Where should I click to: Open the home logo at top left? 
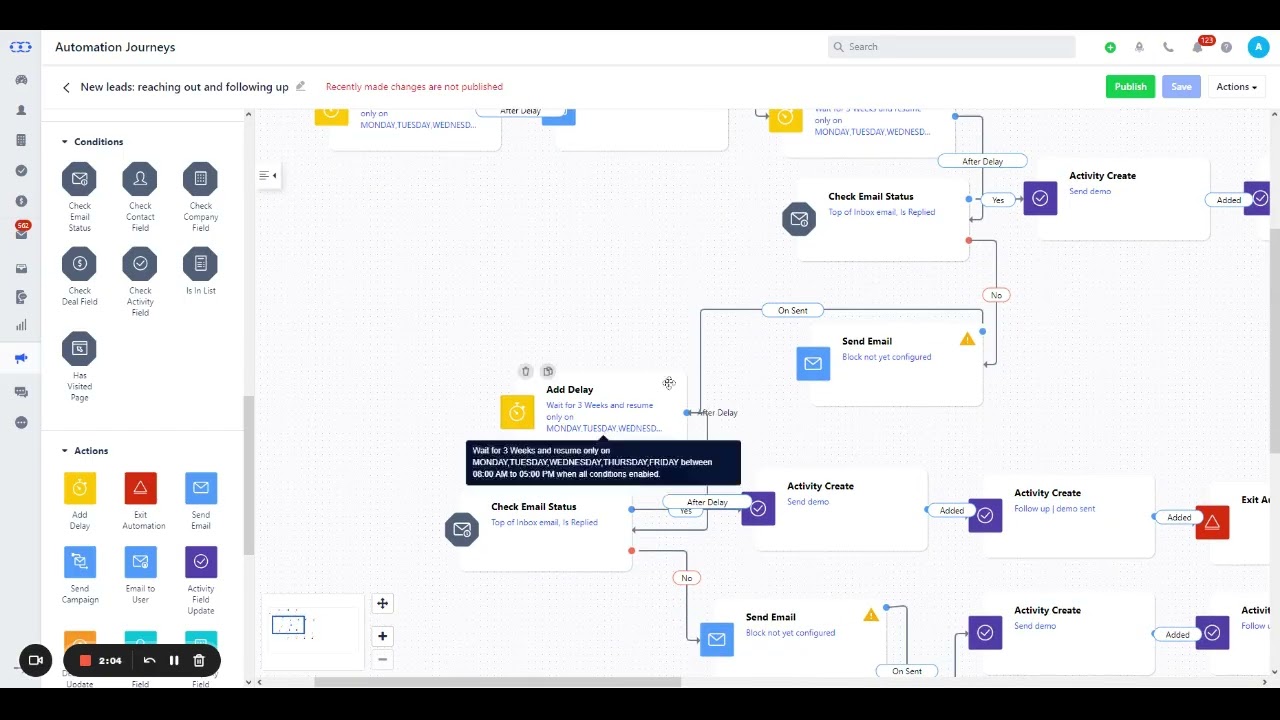click(x=21, y=47)
